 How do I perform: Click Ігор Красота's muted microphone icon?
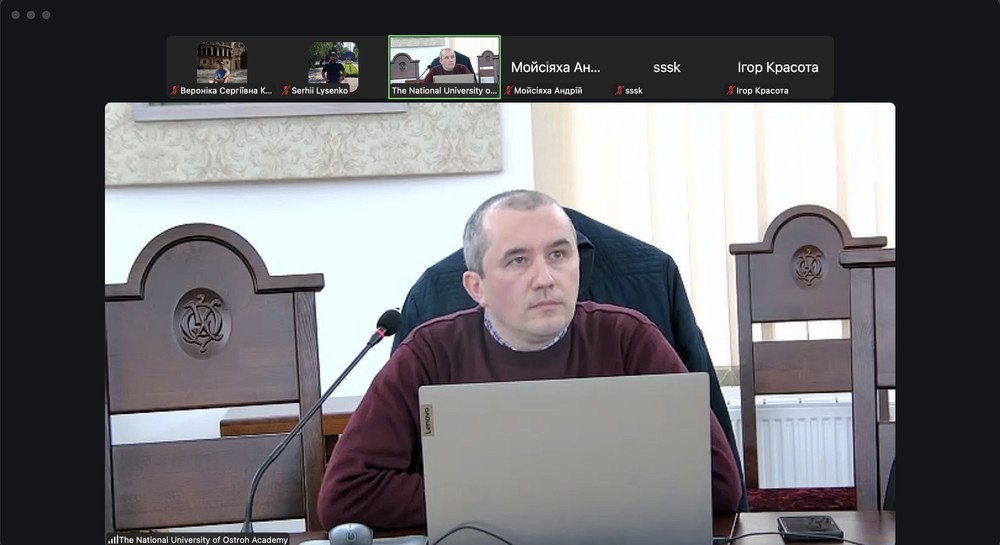pyautogui.click(x=731, y=91)
